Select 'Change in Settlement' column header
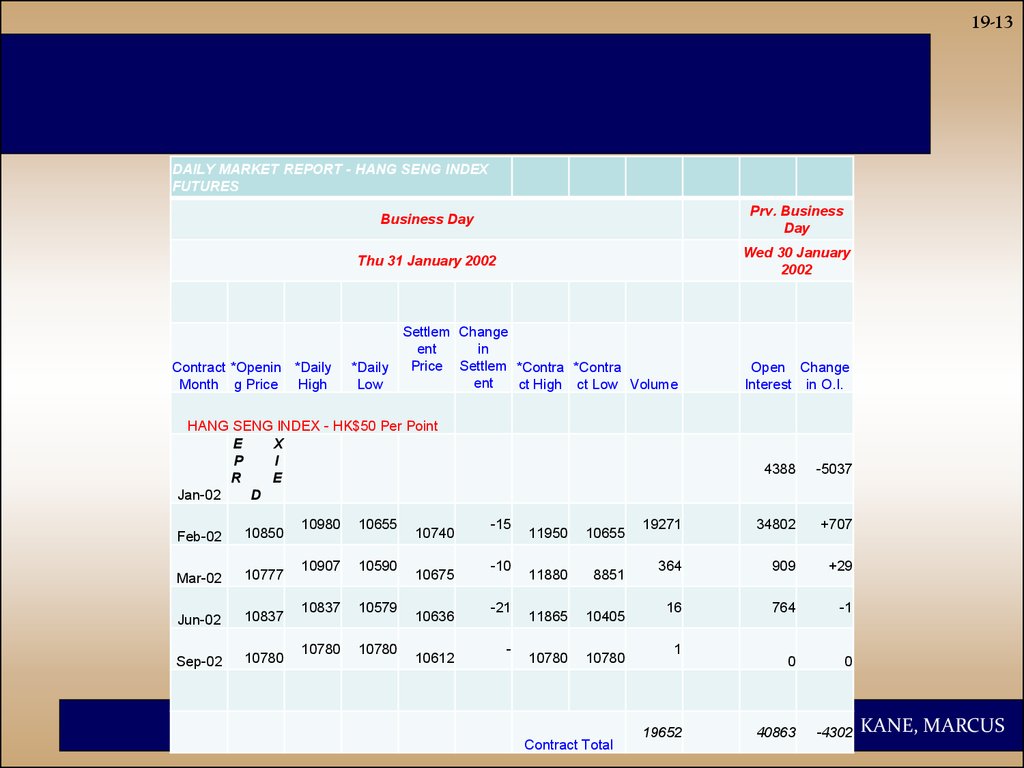The width and height of the screenshot is (1024, 768). [483, 357]
